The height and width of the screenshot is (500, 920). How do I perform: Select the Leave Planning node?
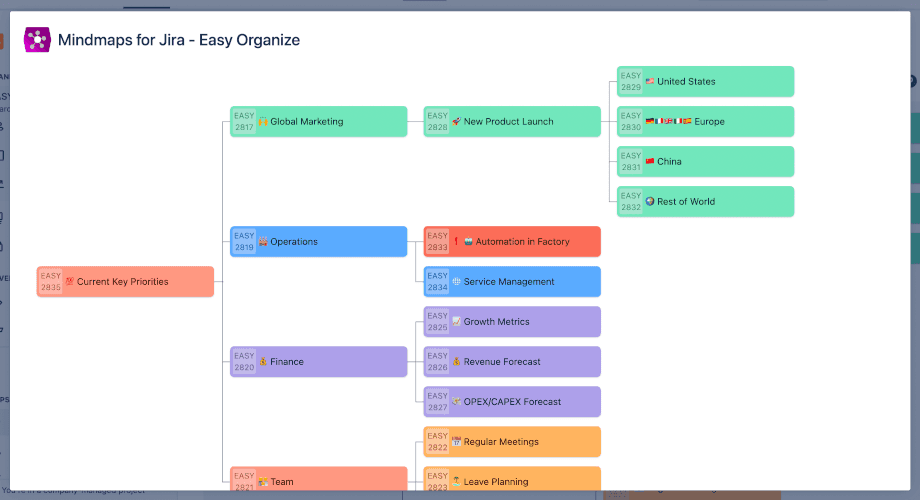pyautogui.click(x=512, y=479)
